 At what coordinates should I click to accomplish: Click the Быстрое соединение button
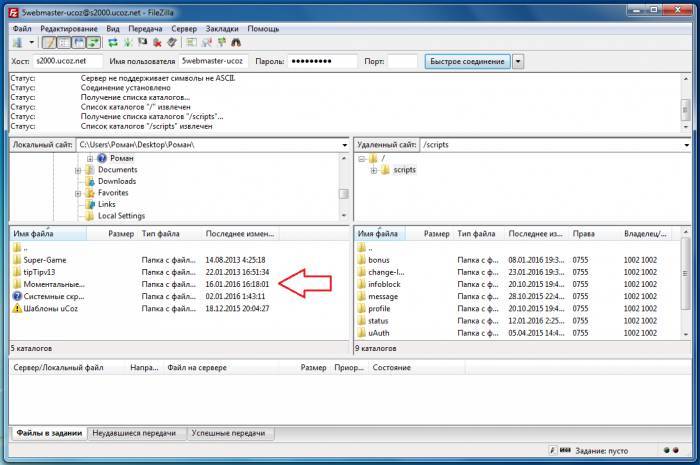(467, 62)
